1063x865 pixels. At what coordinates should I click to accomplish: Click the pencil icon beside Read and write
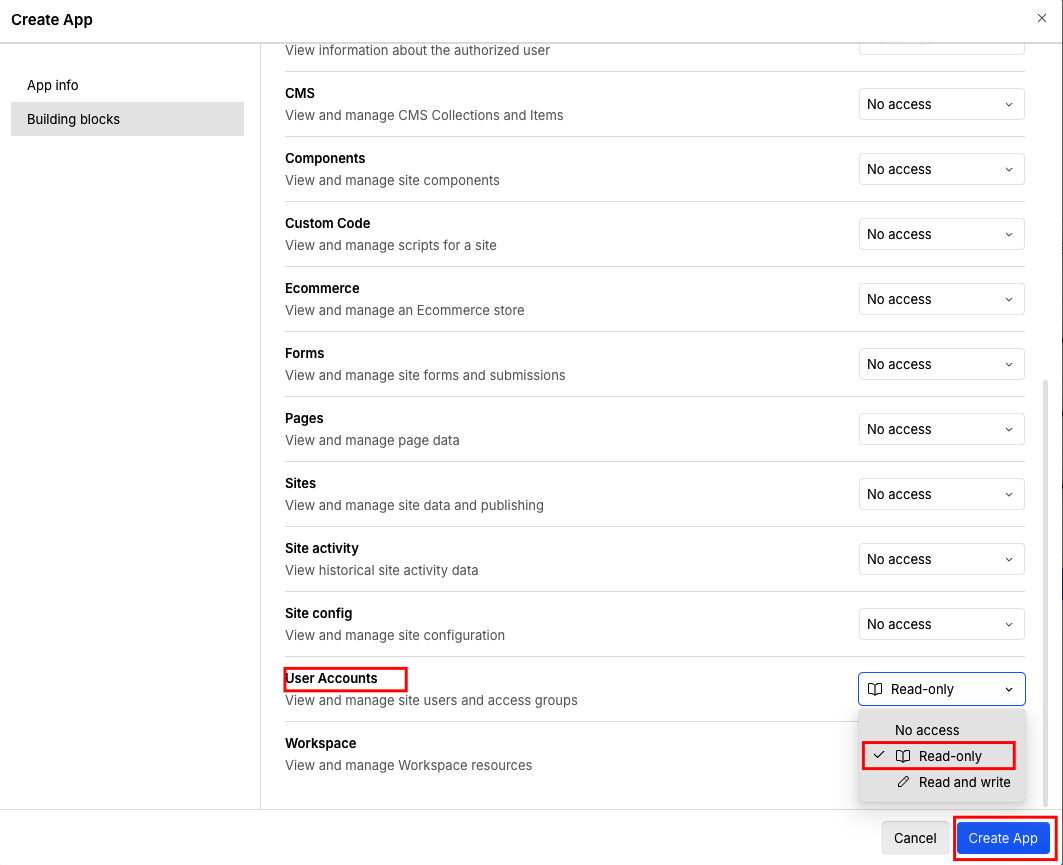[901, 783]
